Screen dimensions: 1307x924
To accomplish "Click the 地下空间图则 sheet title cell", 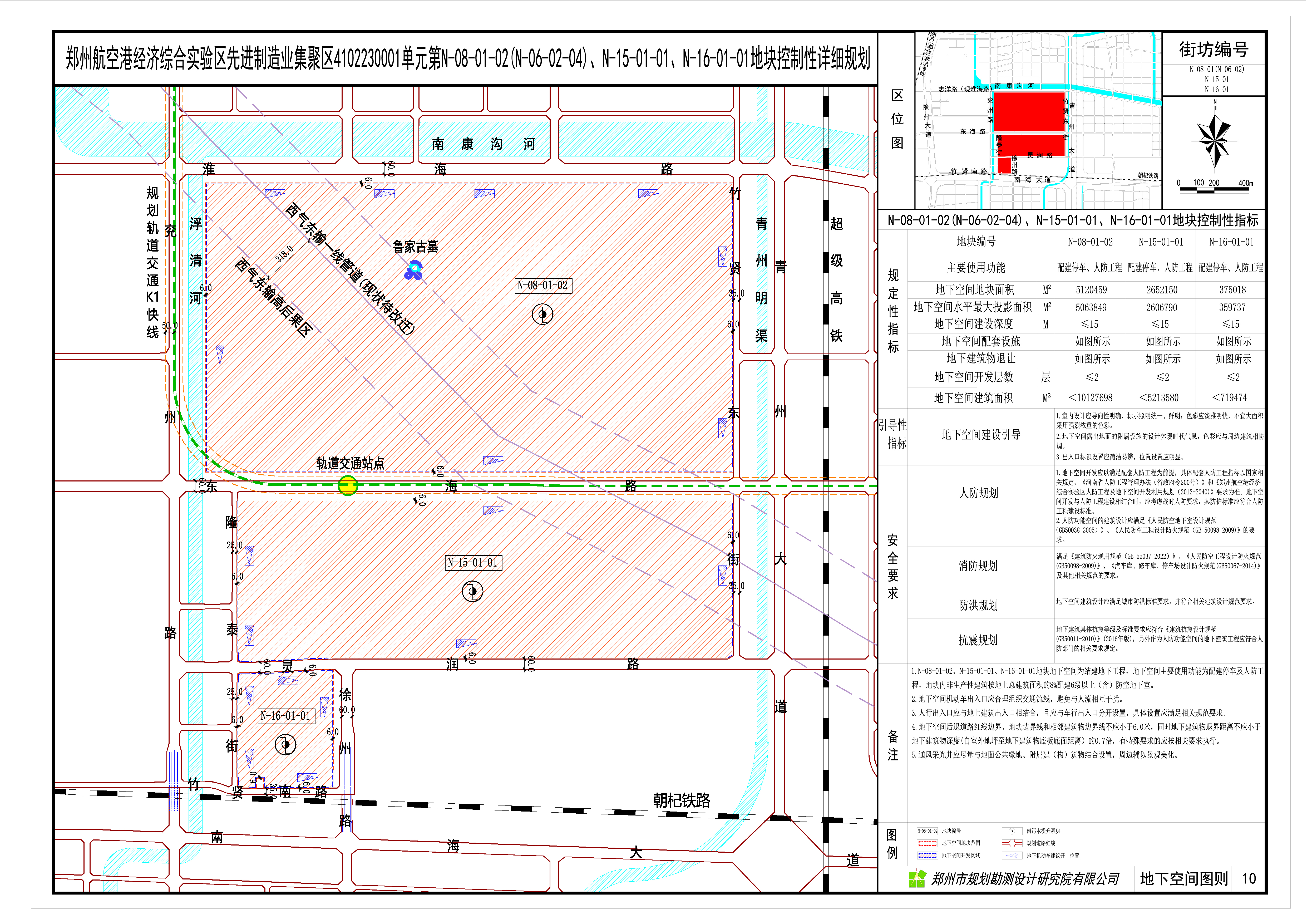I will coord(1183,878).
